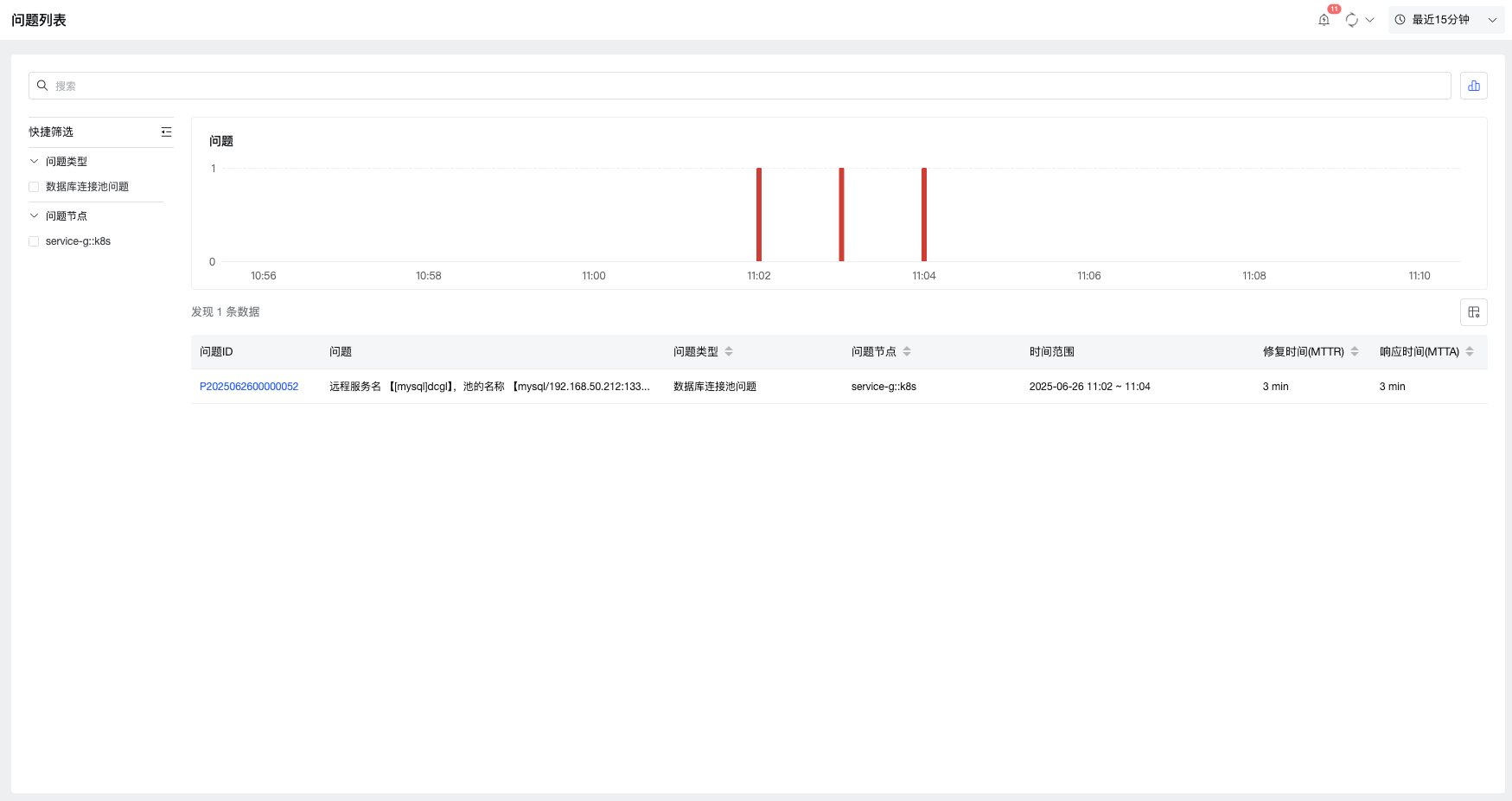Open issue P2025062600000052 link
The height and width of the screenshot is (801, 1512).
(249, 387)
